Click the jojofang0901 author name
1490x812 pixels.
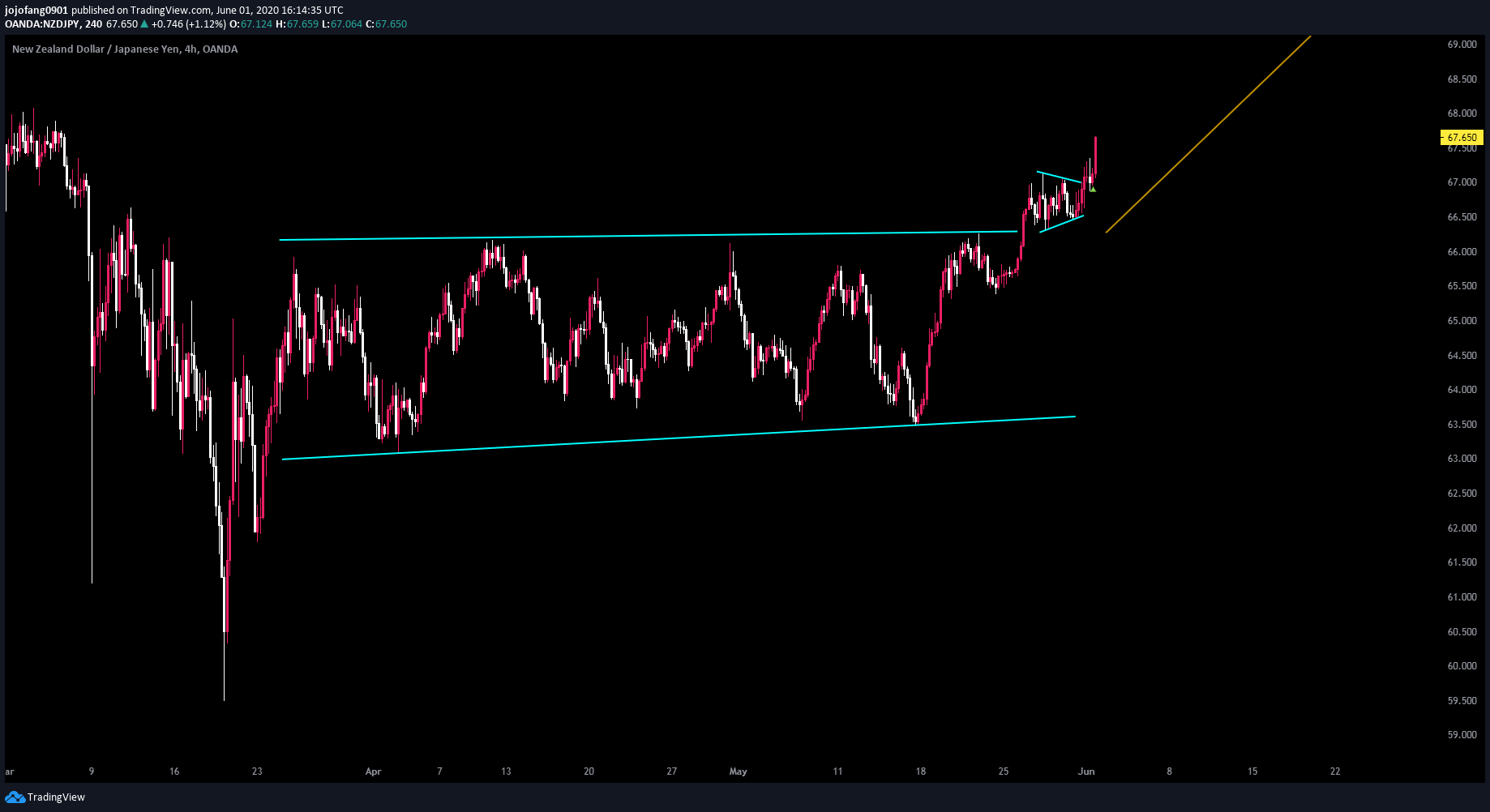pyautogui.click(x=36, y=11)
